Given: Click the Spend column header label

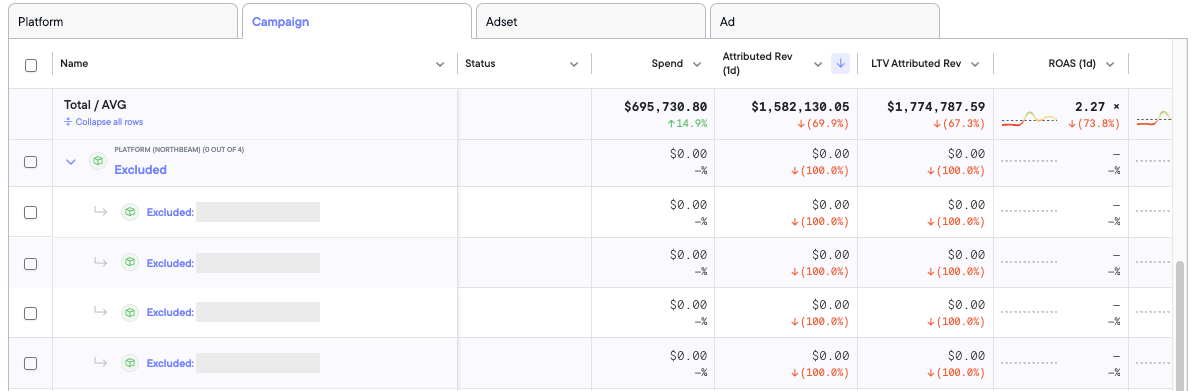Looking at the screenshot, I should 667,64.
